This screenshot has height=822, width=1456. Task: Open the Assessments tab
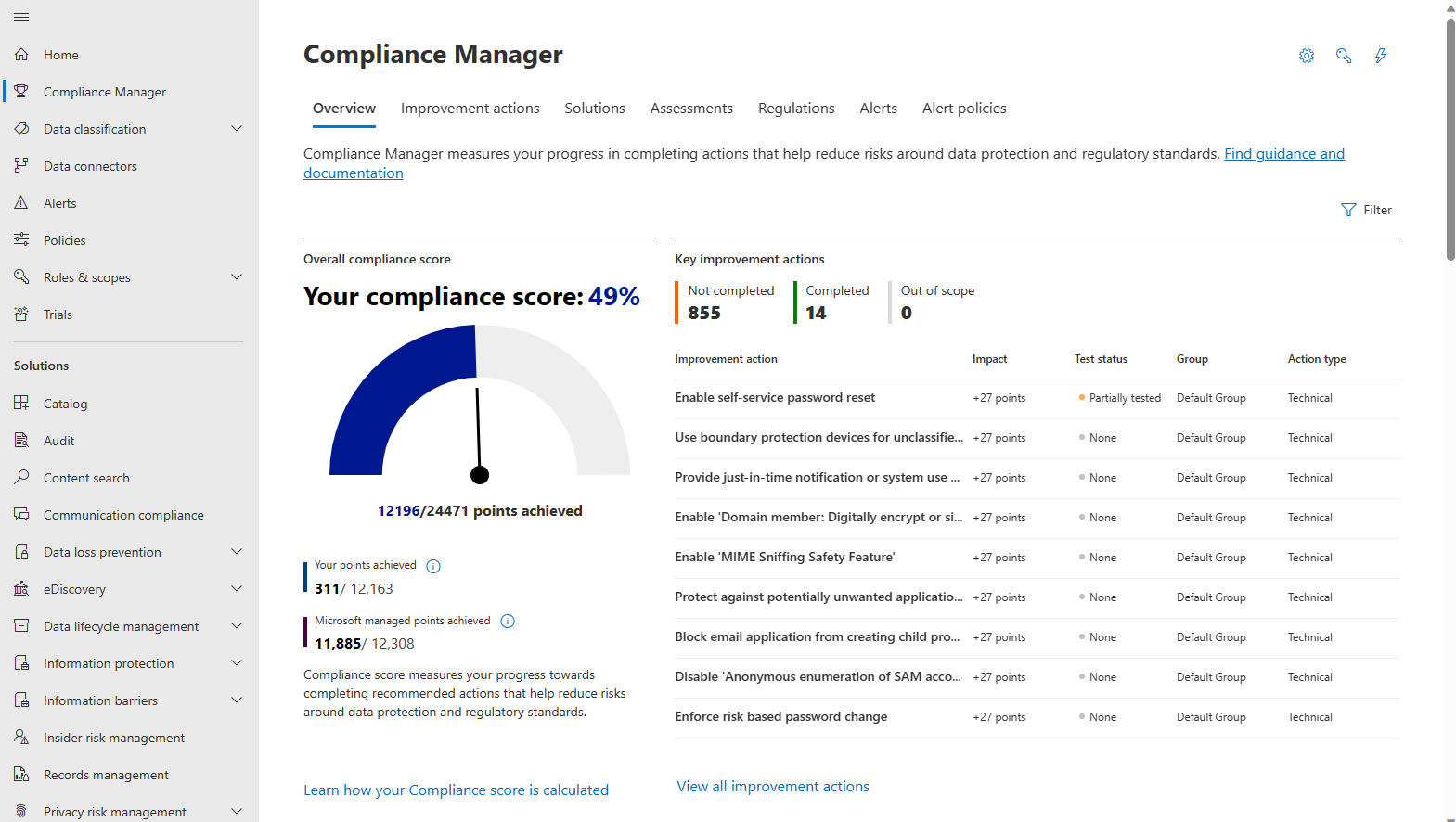[x=691, y=109]
